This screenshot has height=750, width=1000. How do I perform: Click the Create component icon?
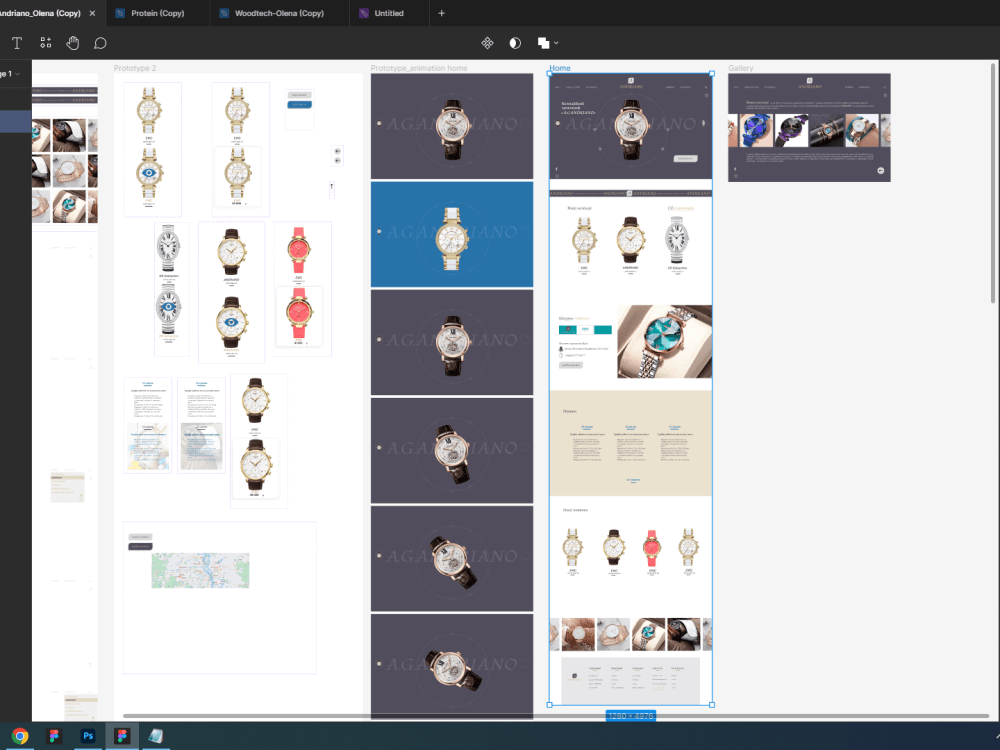pos(487,43)
